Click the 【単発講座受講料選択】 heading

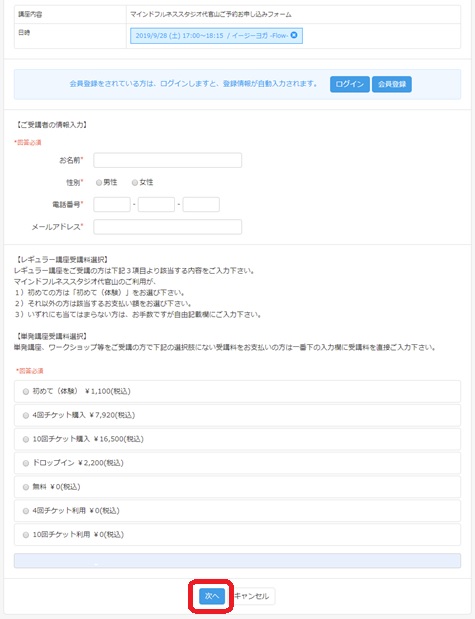pos(51,336)
